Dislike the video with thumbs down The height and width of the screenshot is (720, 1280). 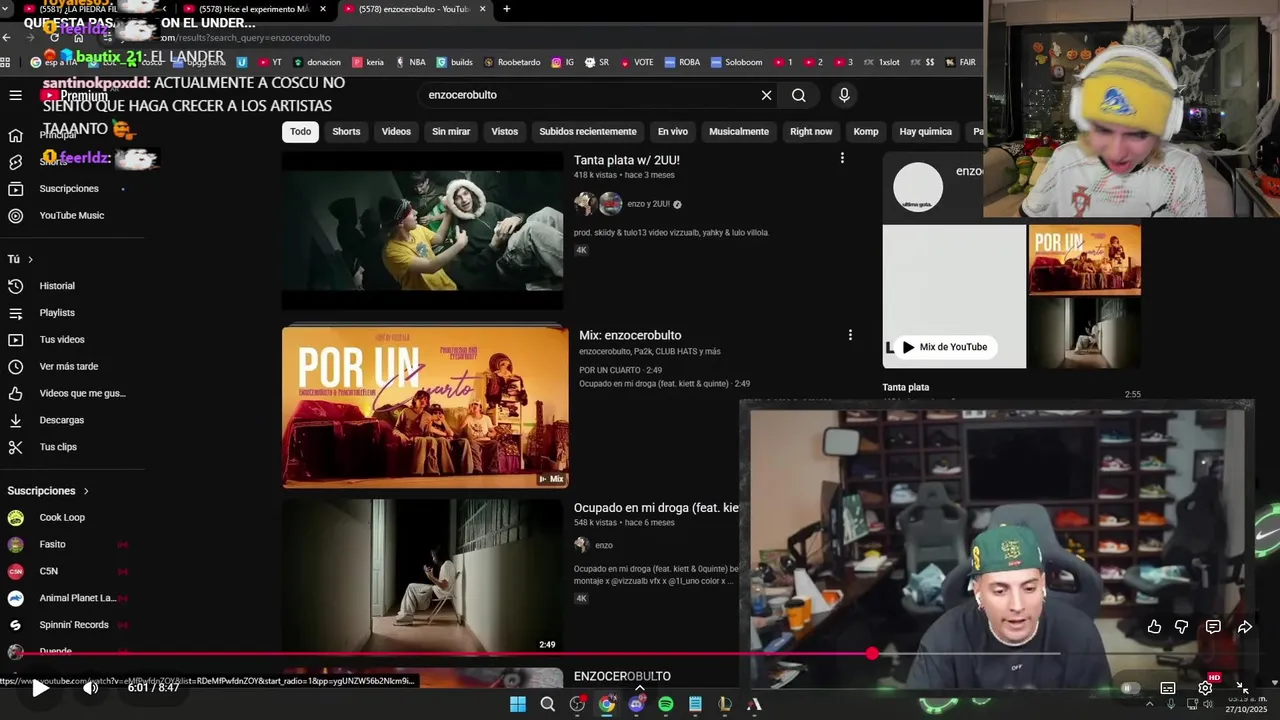[1182, 627]
